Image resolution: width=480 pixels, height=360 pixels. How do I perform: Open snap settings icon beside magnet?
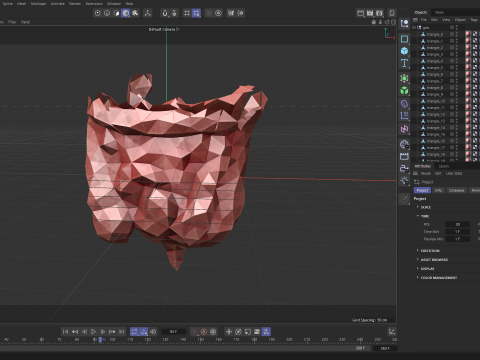[174, 13]
